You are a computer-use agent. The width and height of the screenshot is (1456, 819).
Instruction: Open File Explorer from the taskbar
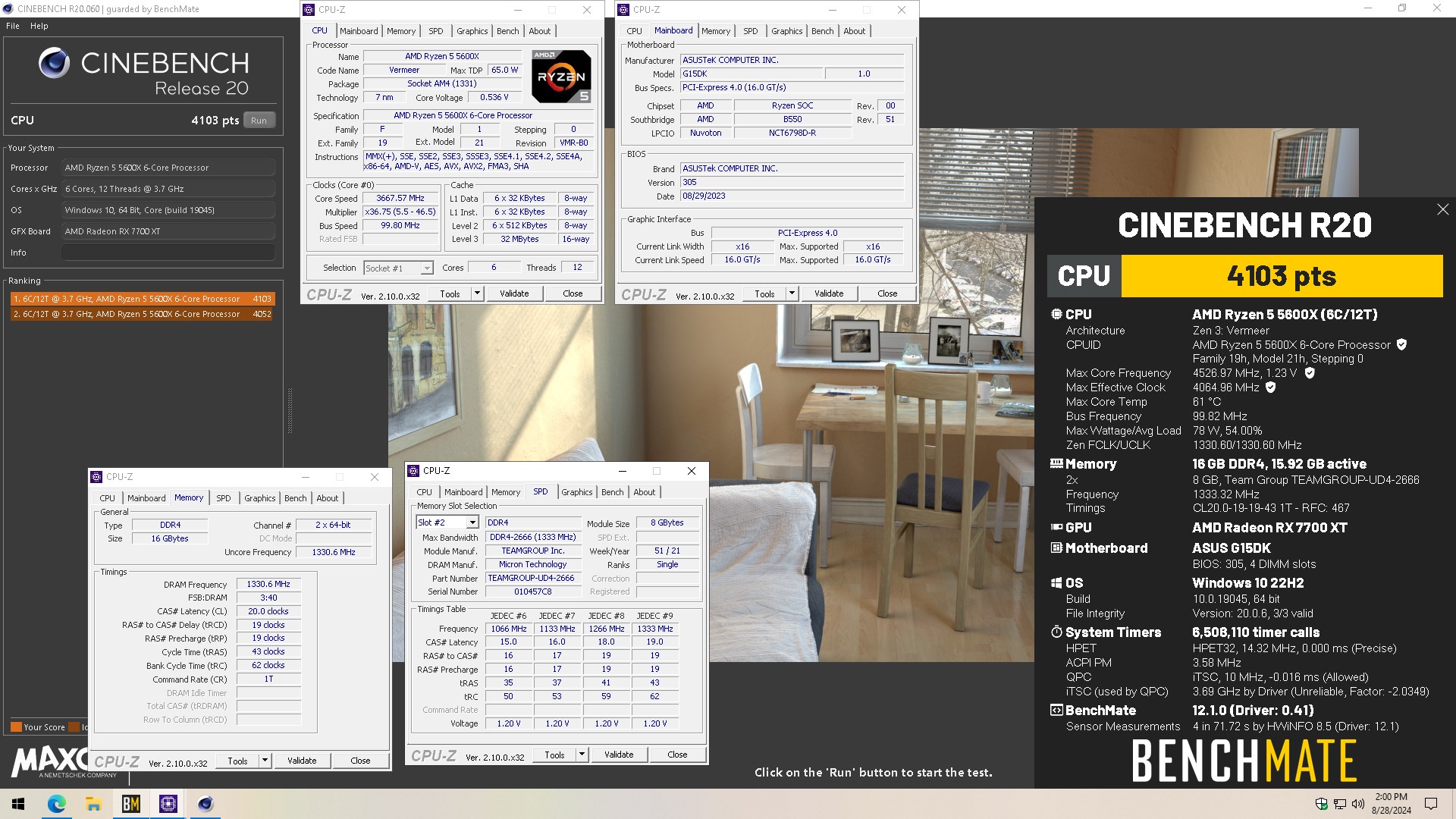(x=93, y=804)
